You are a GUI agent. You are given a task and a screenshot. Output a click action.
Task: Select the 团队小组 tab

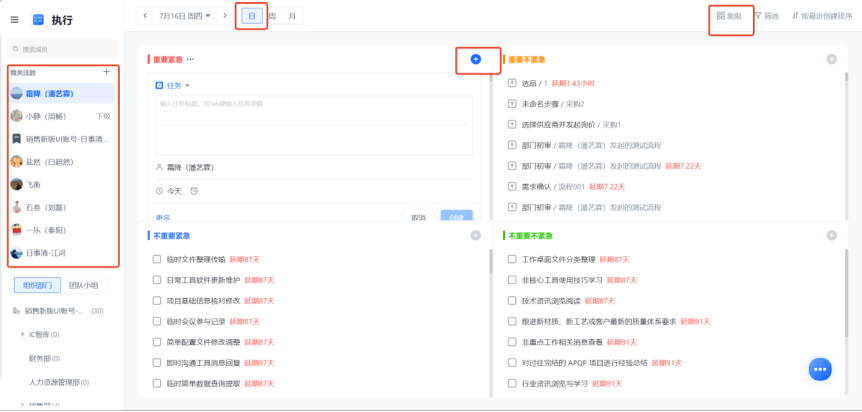pyautogui.click(x=84, y=285)
